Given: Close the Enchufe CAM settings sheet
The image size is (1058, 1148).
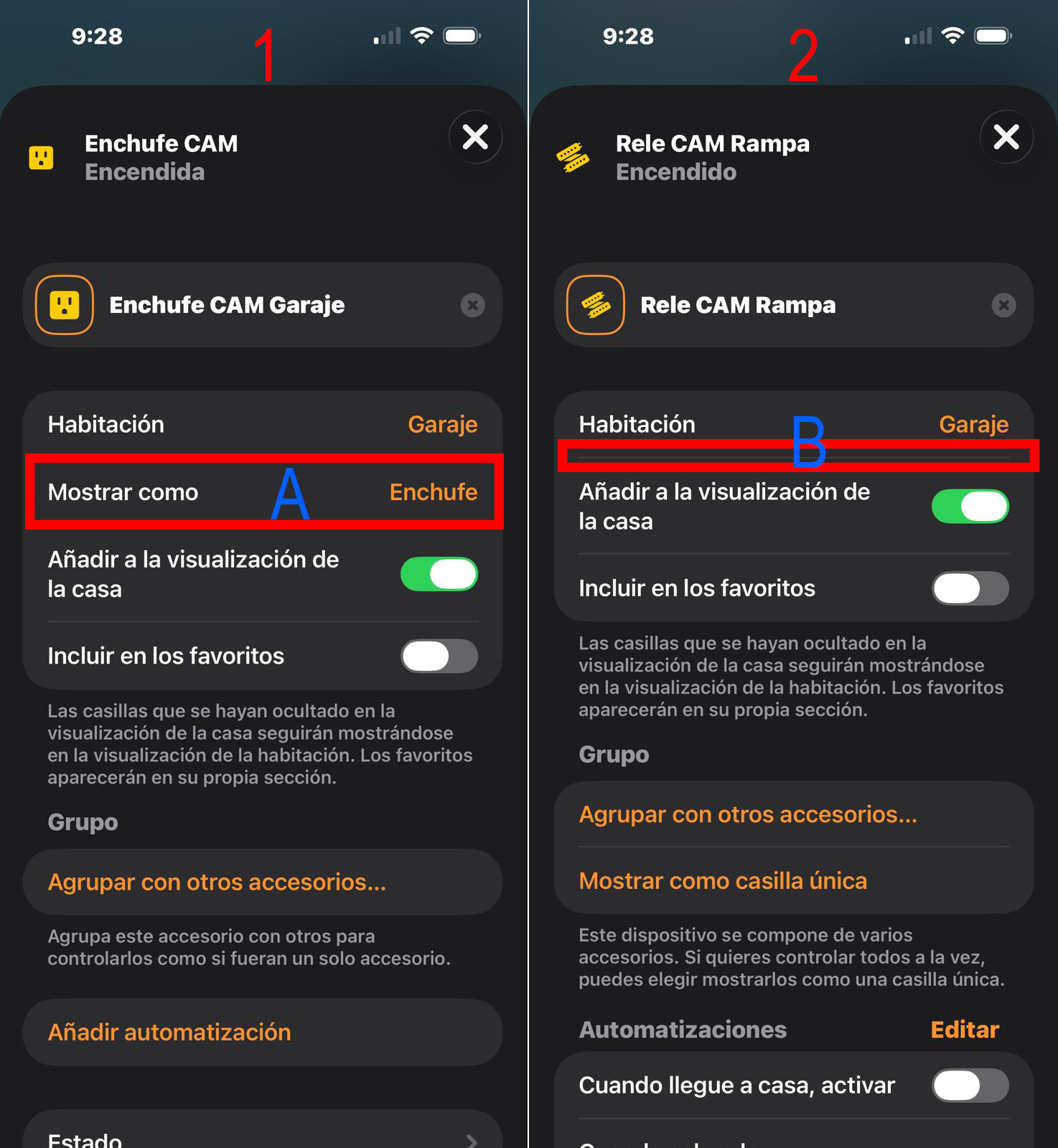Looking at the screenshot, I should tap(475, 136).
